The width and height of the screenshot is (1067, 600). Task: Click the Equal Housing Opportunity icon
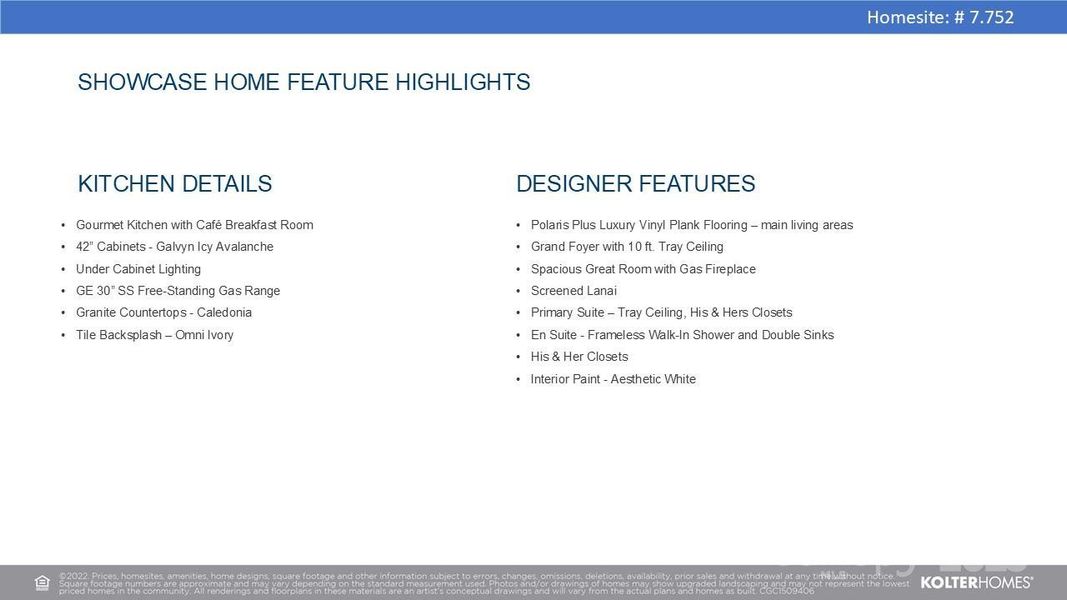coord(42,583)
